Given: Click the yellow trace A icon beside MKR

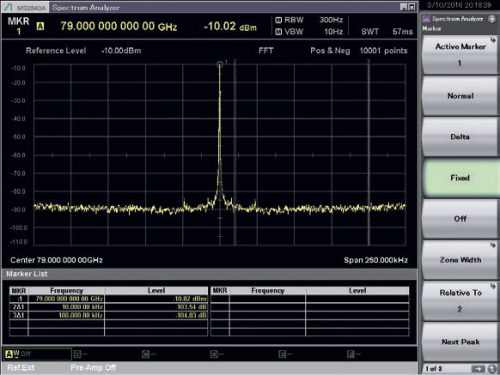Looking at the screenshot, I should (40, 26).
